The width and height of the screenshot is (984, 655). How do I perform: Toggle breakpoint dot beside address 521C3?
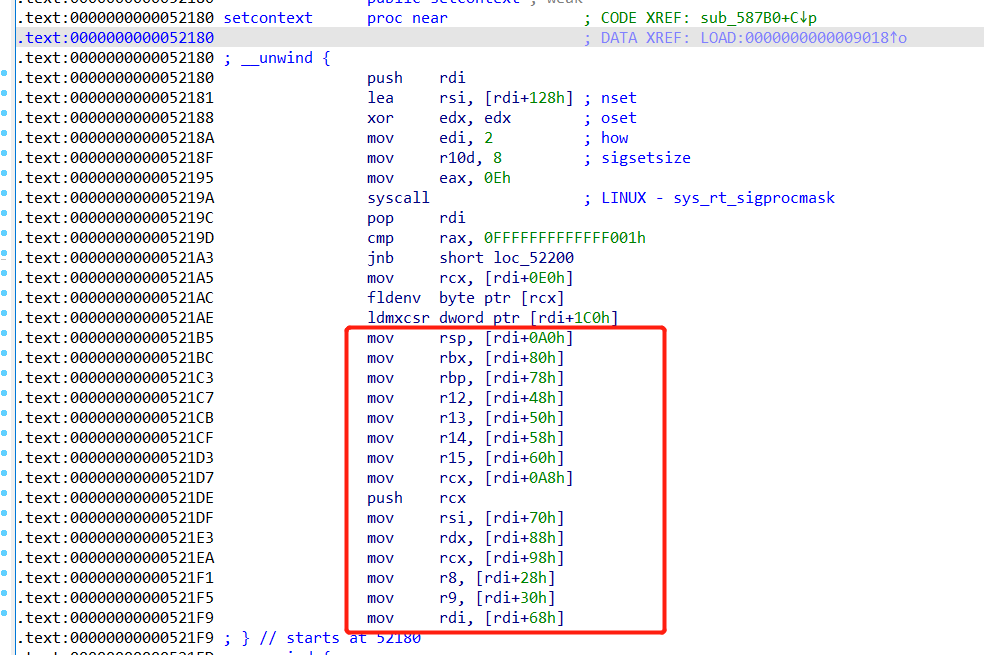(4, 373)
